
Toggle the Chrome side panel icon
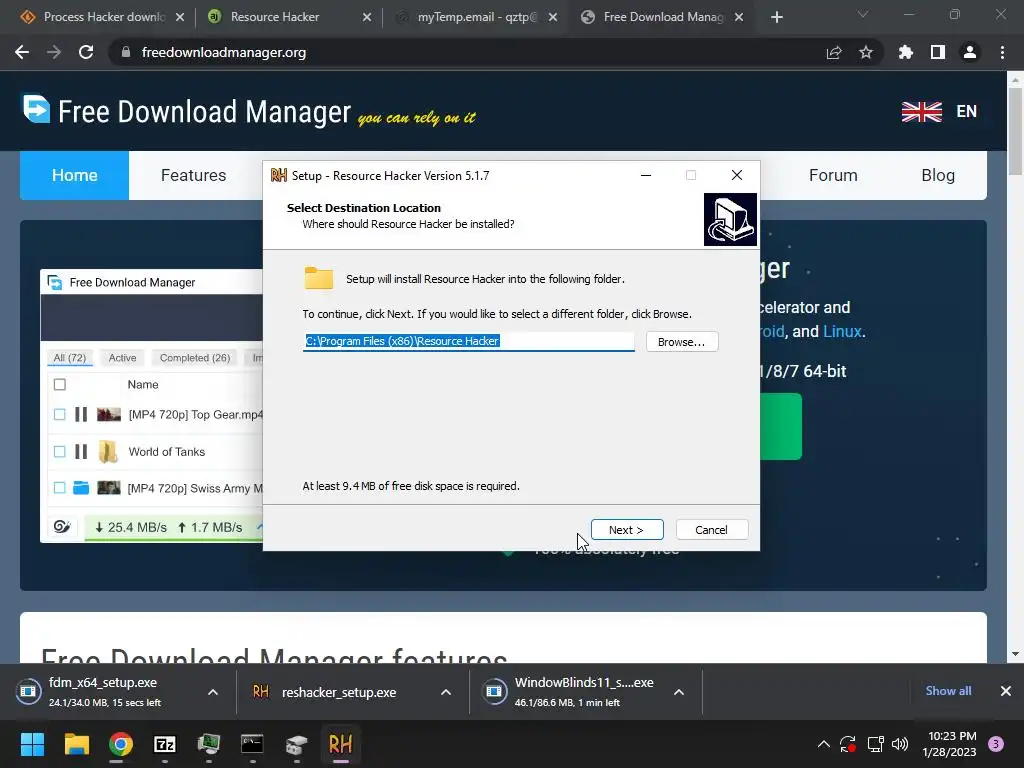pos(938,52)
